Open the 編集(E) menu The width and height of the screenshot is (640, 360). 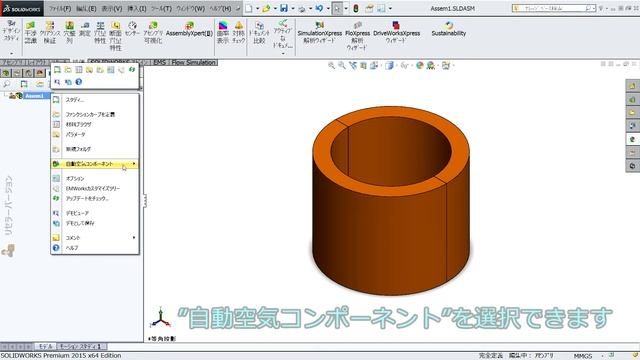pos(86,8)
